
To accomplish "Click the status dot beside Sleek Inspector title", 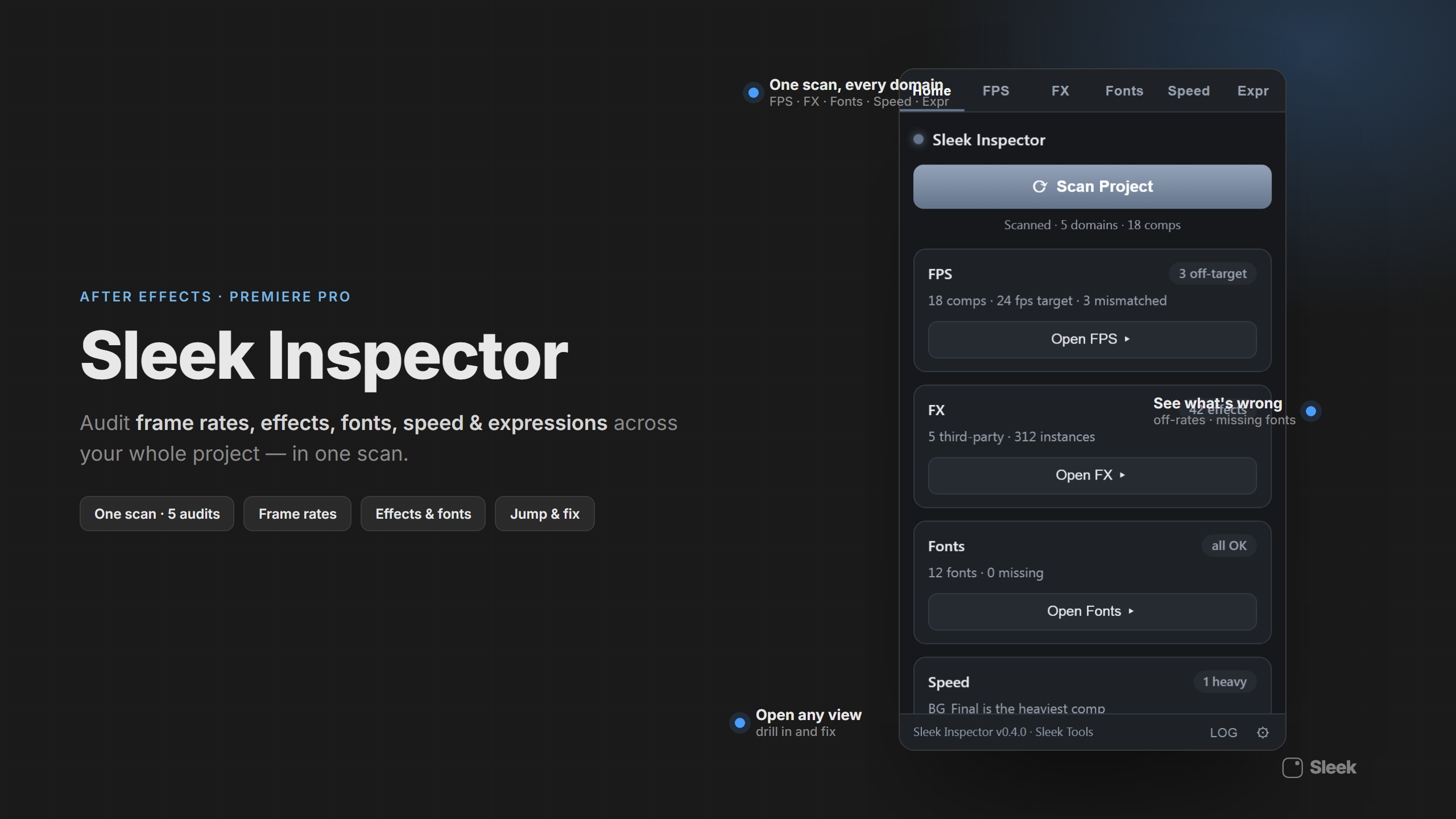I will click(918, 139).
